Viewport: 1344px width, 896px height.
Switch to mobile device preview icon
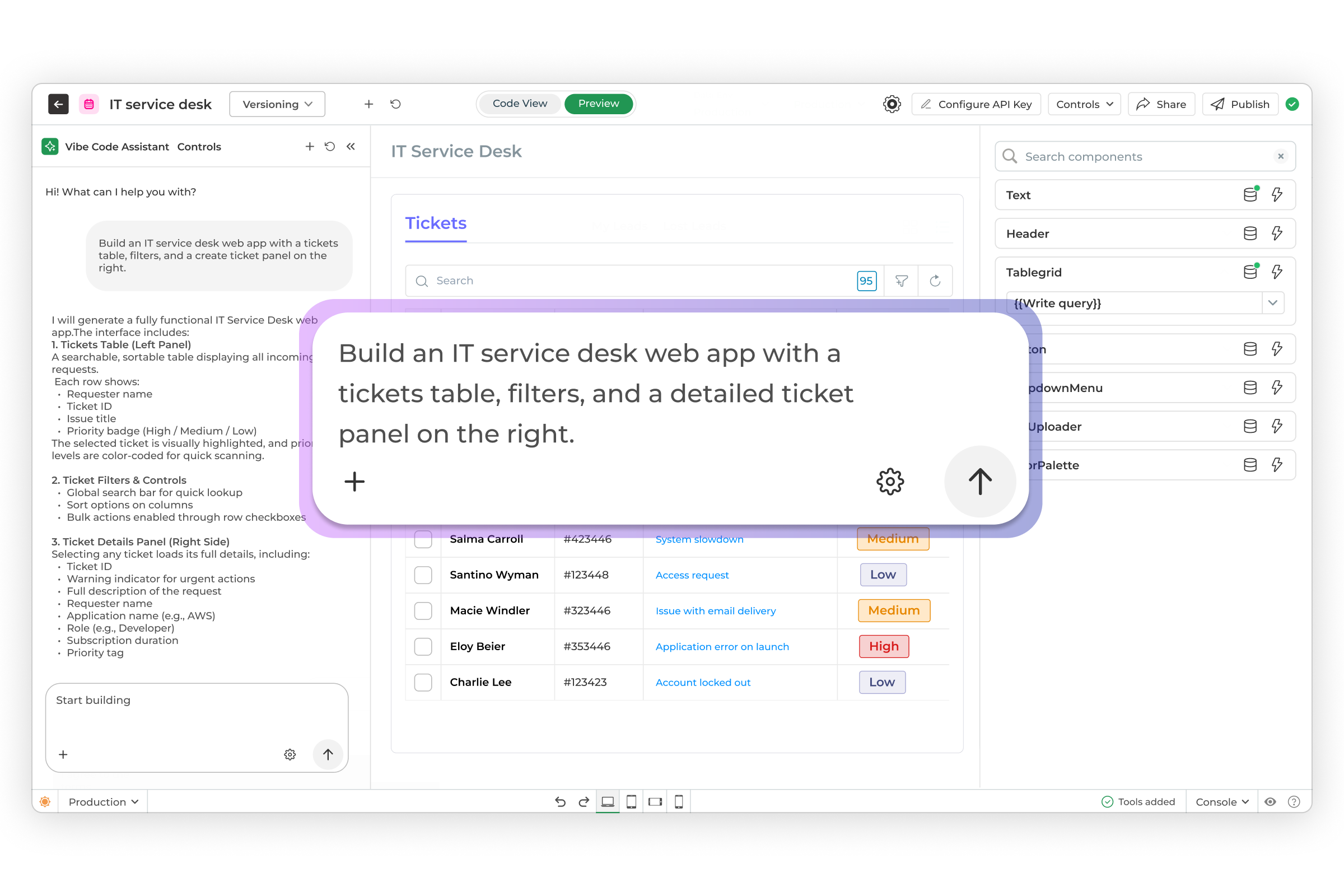pos(678,802)
